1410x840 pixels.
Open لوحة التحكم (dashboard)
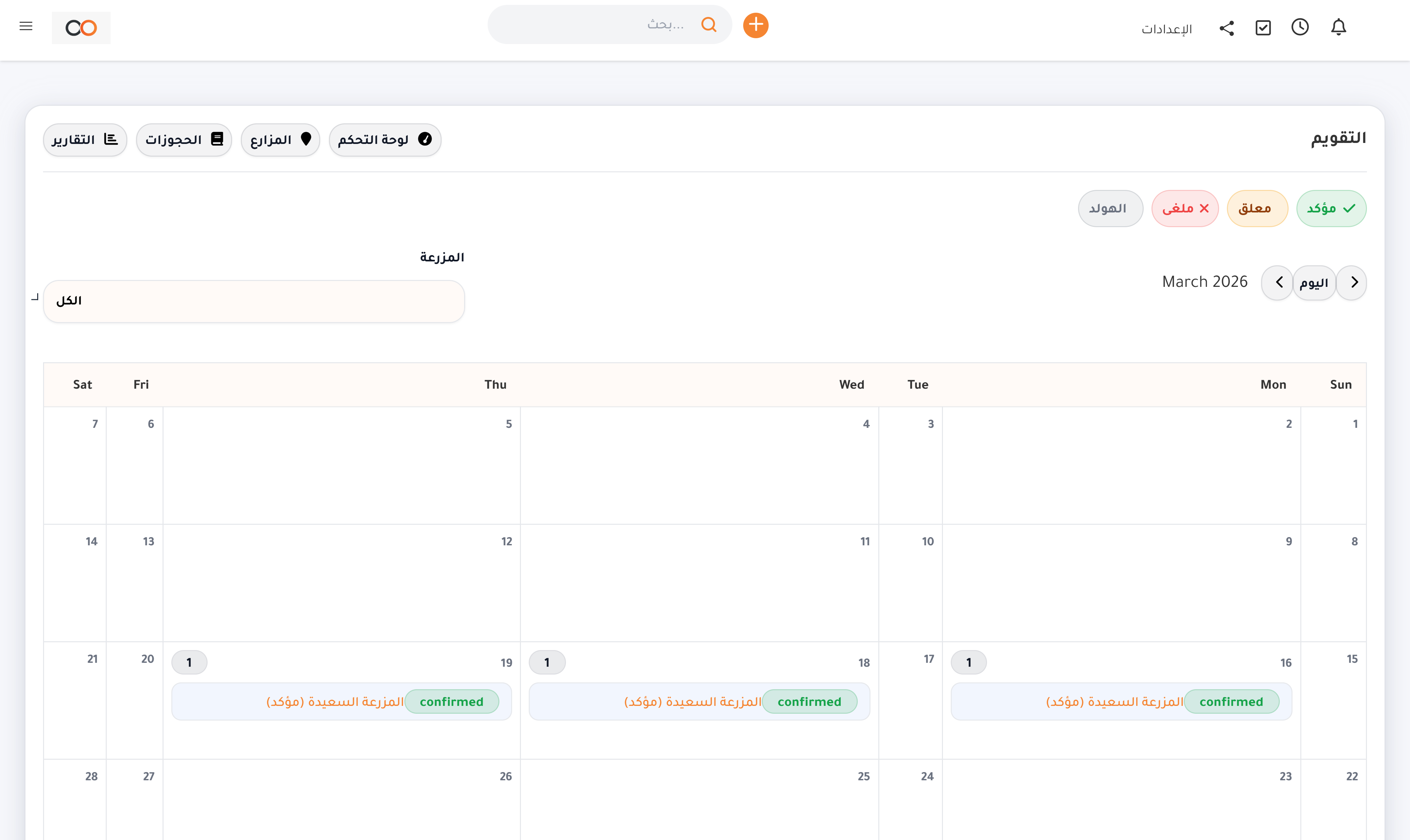[385, 139]
